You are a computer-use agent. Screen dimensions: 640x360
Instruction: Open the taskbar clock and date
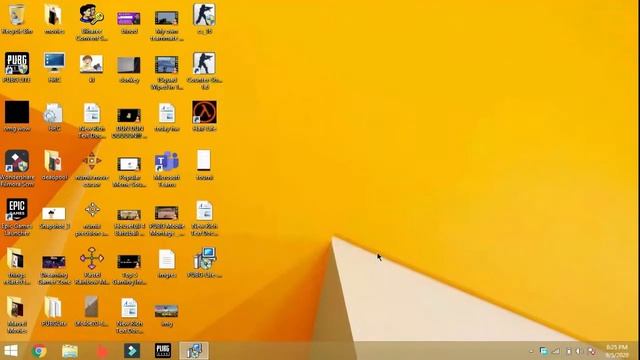[617, 351]
